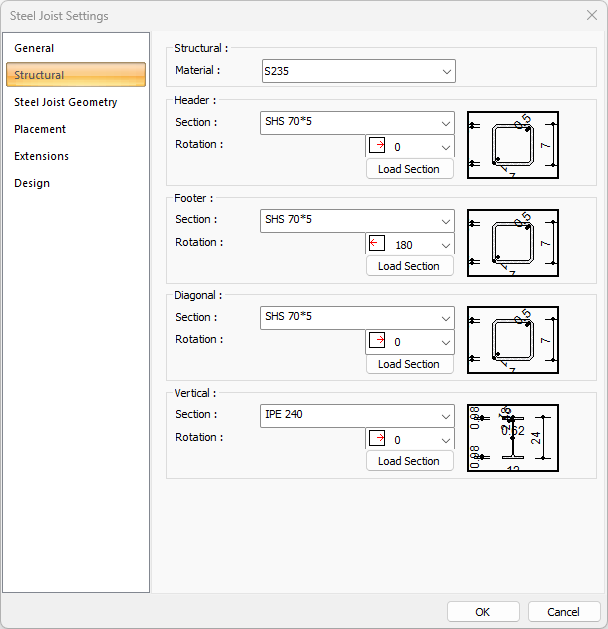Close the Steel Joist Settings dialog
Image resolution: width=608 pixels, height=629 pixels.
tap(591, 15)
